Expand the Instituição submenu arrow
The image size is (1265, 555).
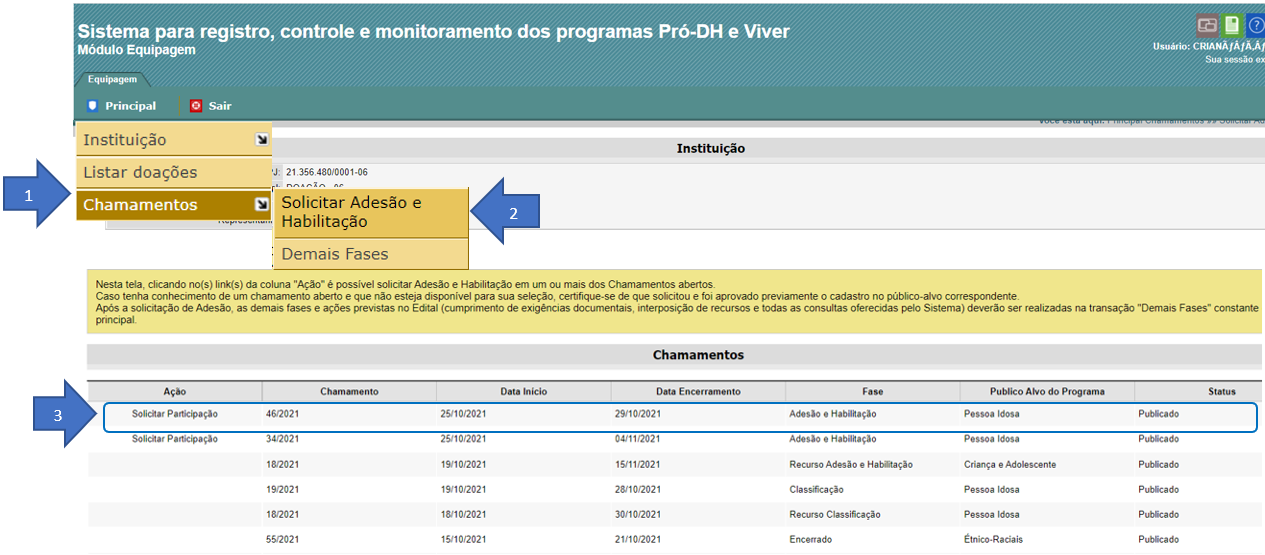pos(261,140)
